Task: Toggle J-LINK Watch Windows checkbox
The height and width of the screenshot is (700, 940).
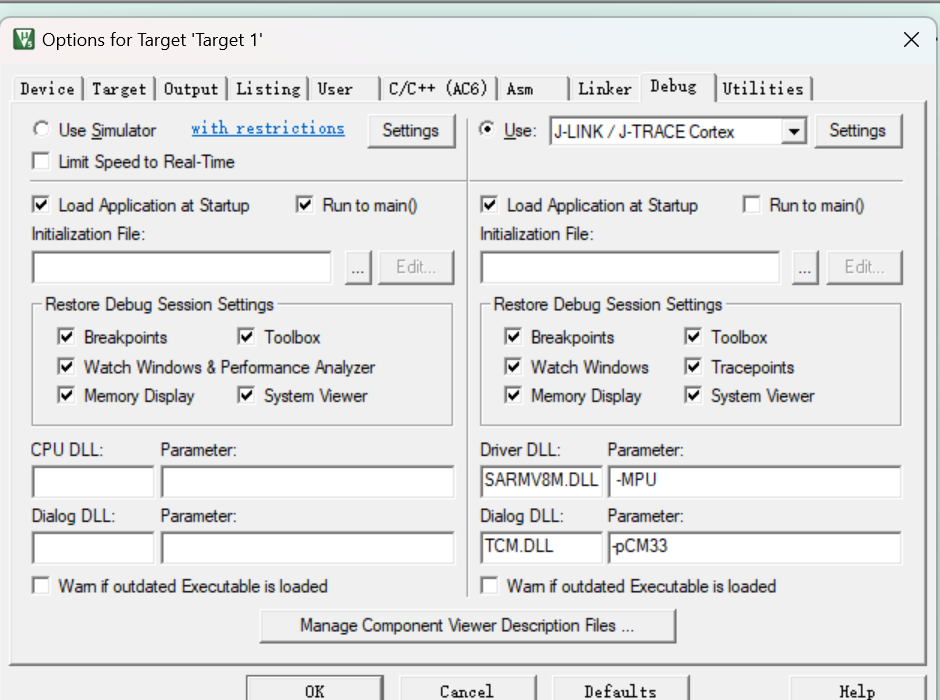Action: click(x=513, y=366)
